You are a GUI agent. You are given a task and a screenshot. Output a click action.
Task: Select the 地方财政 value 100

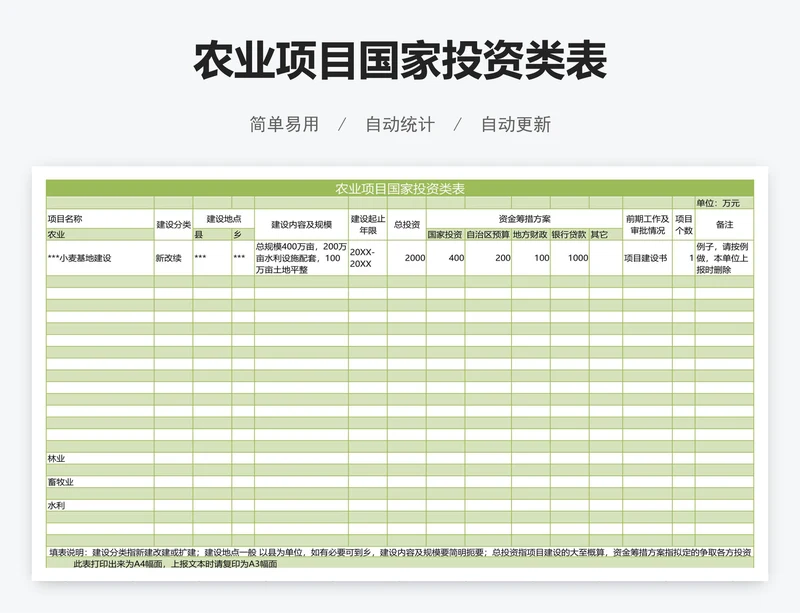click(531, 258)
